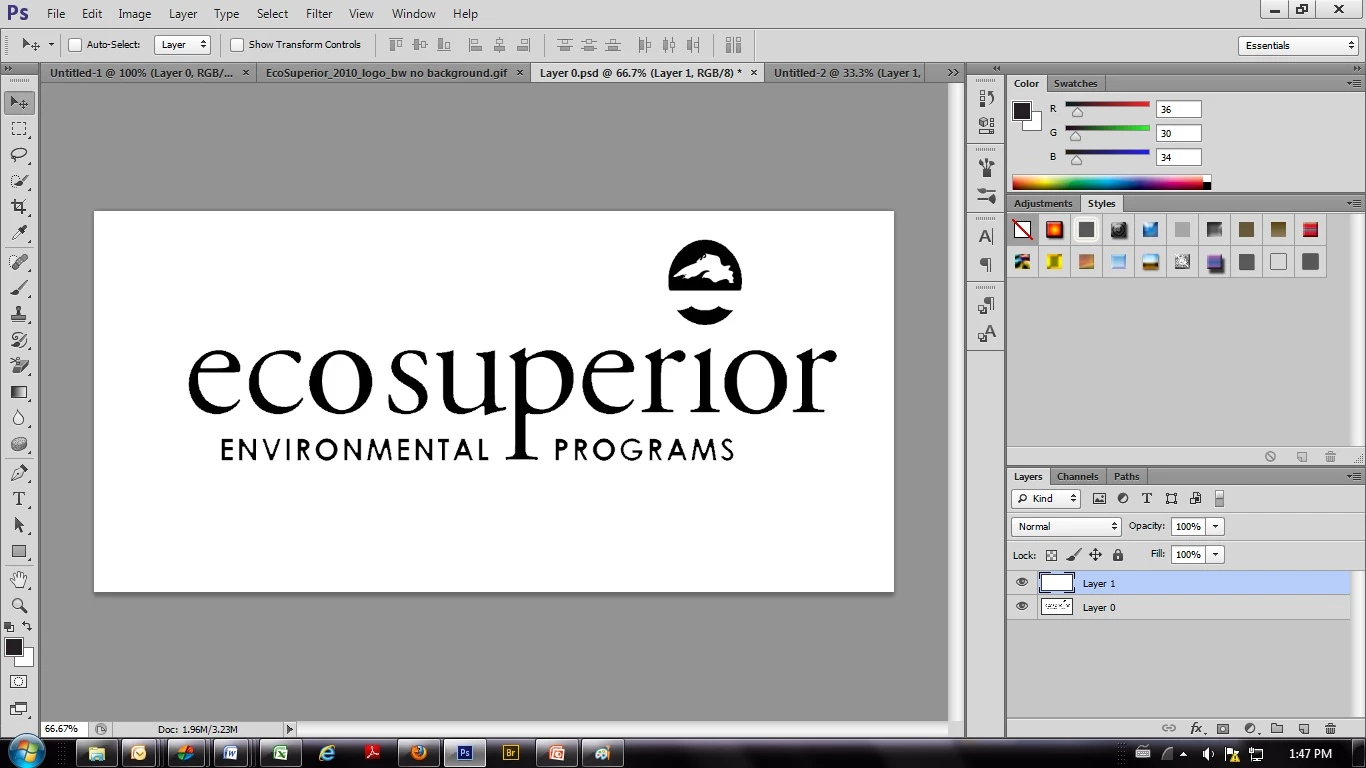Viewport: 1366px width, 768px height.
Task: Link layers icon in Layers panel
Action: pyautogui.click(x=1167, y=729)
